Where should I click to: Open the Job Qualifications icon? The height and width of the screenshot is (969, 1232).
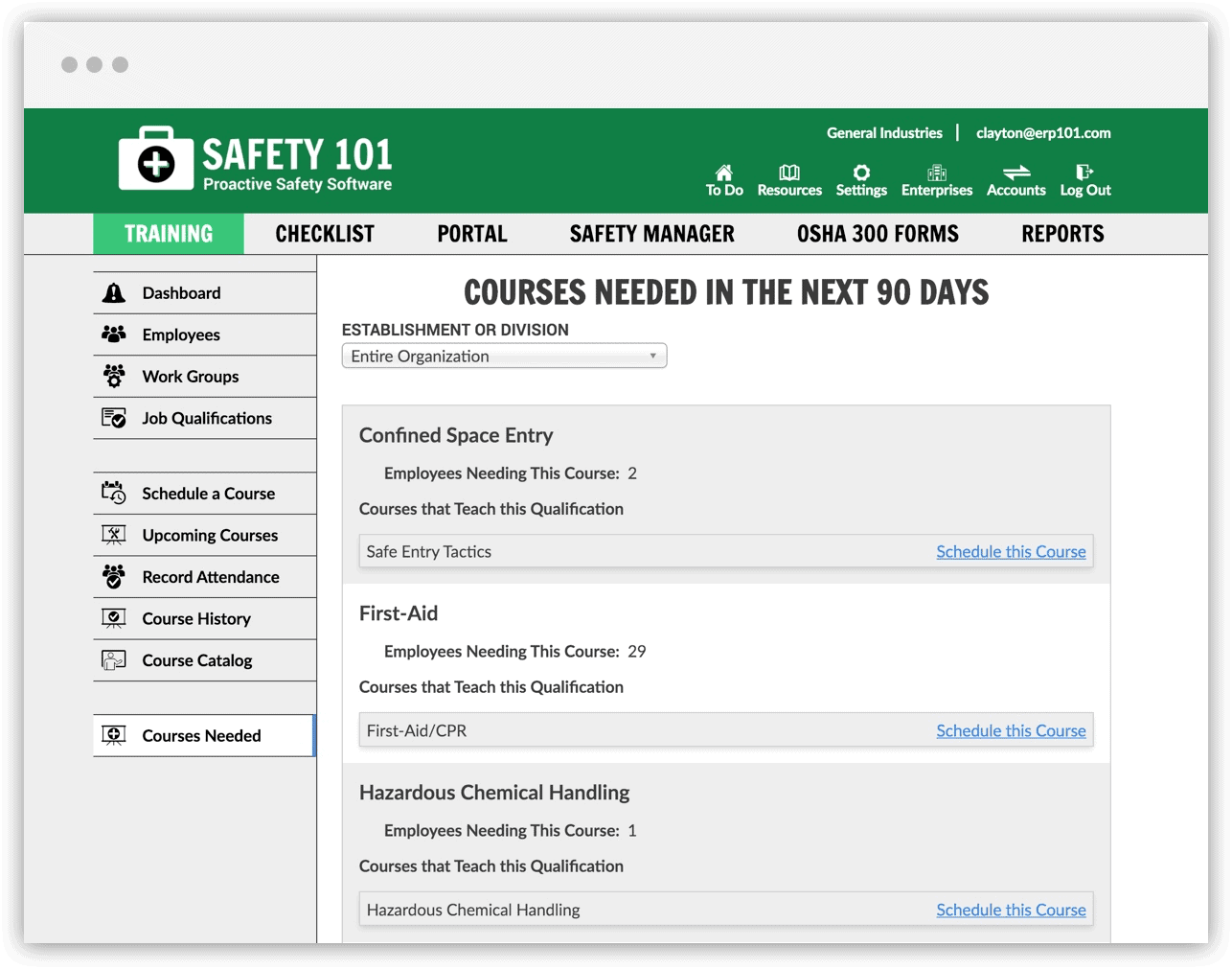[x=114, y=418]
